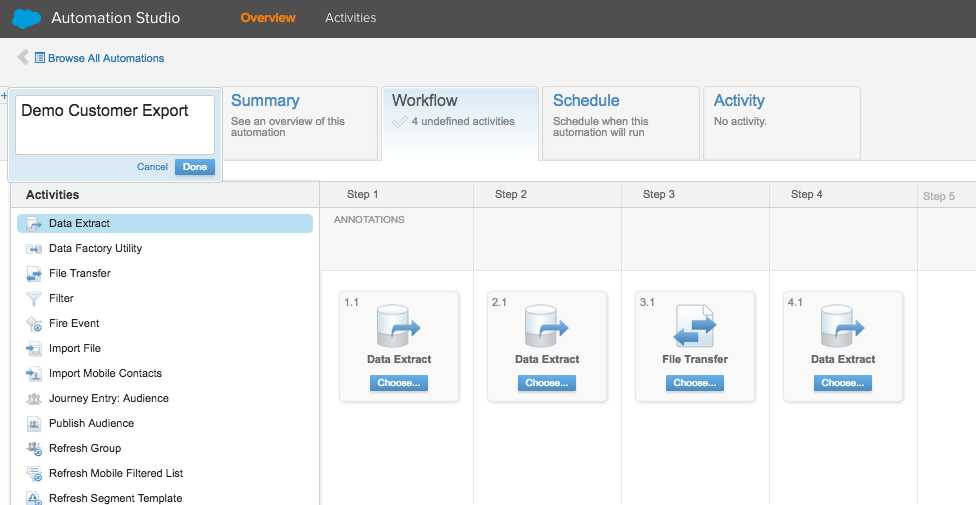The height and width of the screenshot is (505, 976).
Task: Select Refresh Mobile Filtered List label
Action: [116, 473]
